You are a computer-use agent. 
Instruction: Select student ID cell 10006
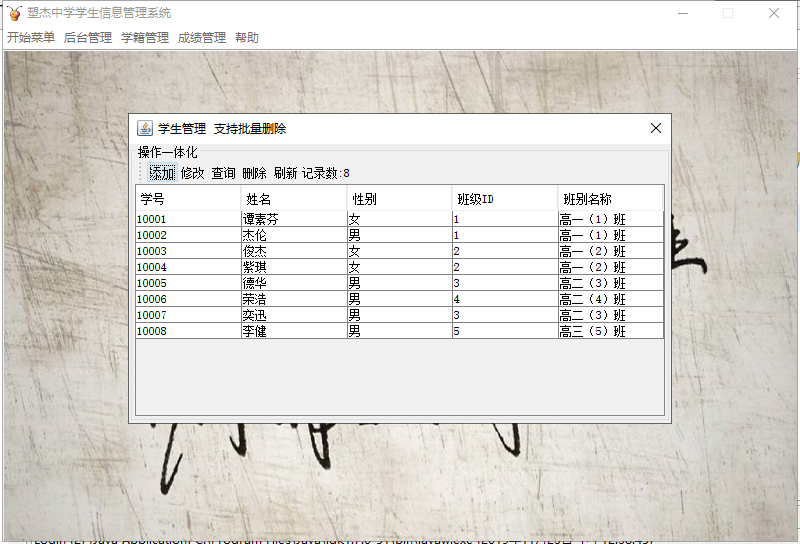point(188,299)
